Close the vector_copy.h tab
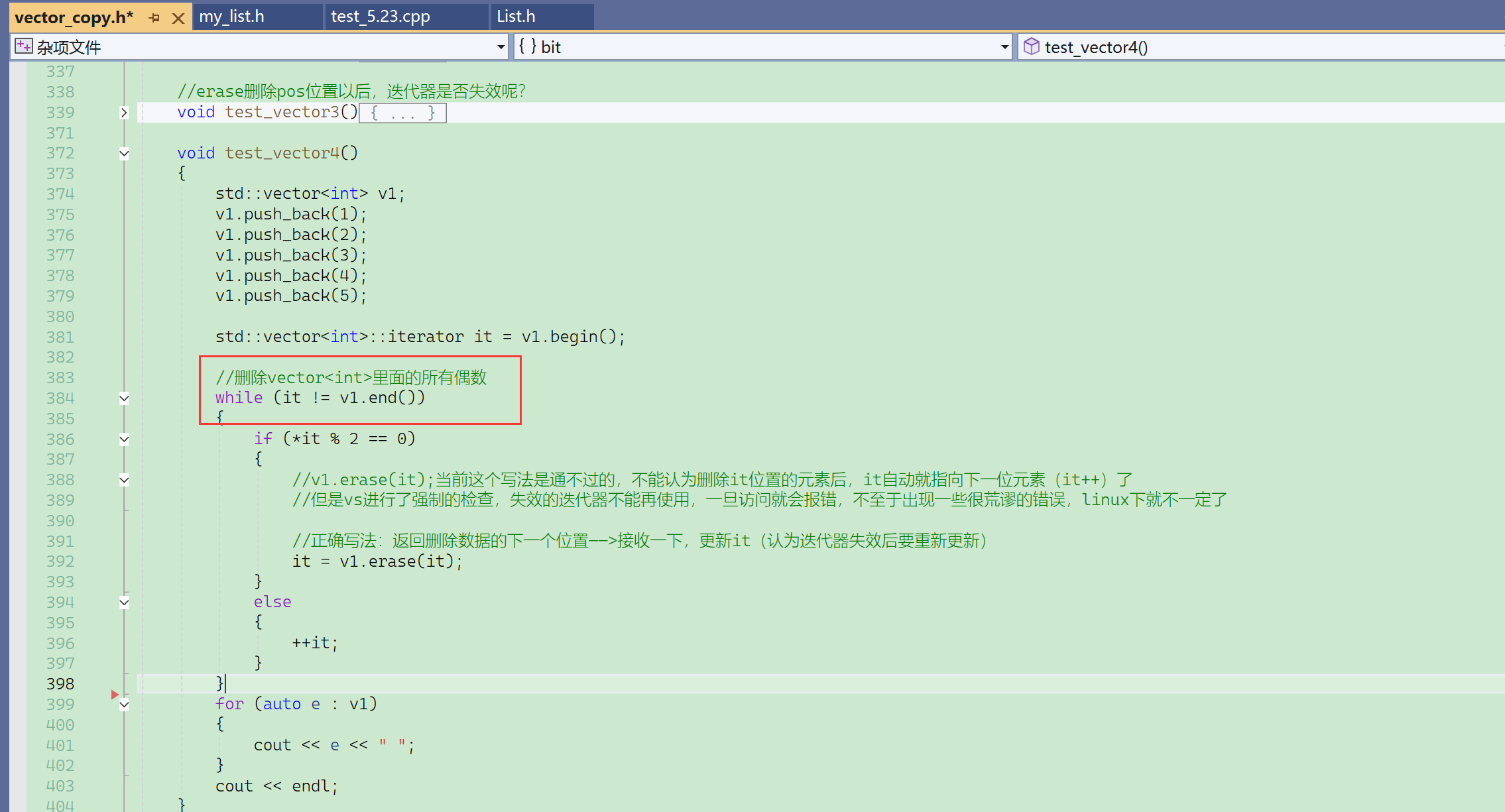1505x812 pixels. click(178, 18)
